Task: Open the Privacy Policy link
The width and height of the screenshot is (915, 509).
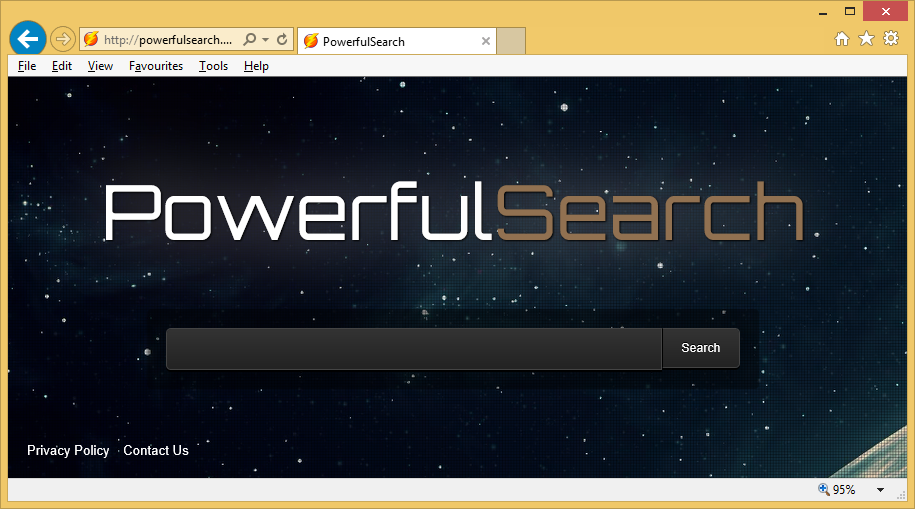Action: tap(68, 450)
